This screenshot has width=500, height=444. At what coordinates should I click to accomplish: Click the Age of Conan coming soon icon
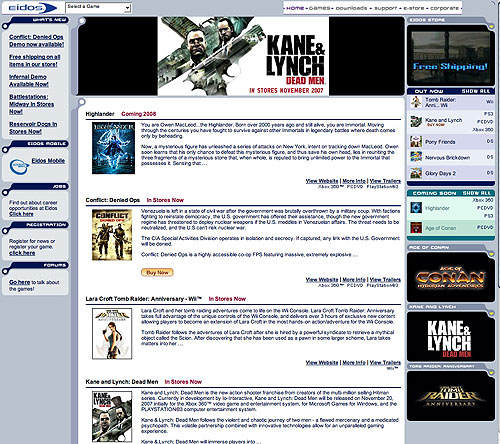point(416,228)
